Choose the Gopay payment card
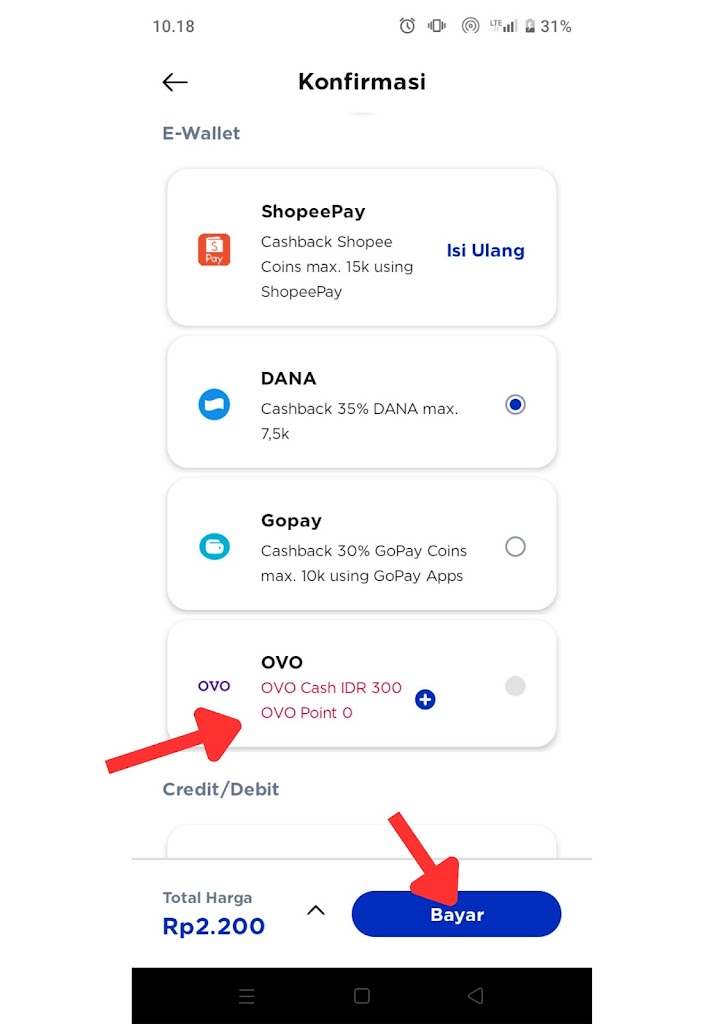This screenshot has width=724, height=1024. (x=362, y=545)
